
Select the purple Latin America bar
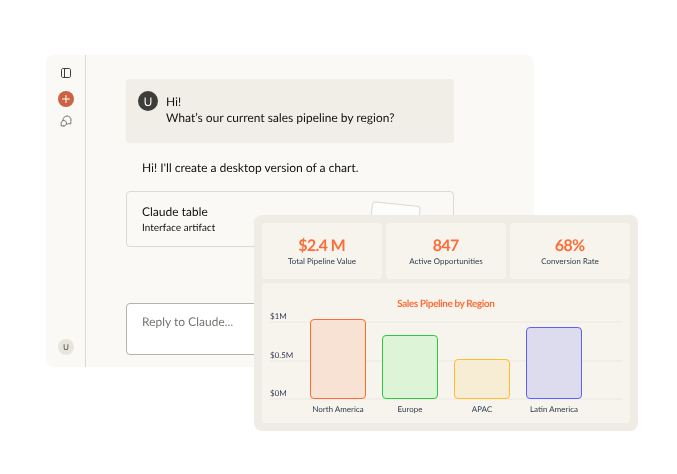click(554, 363)
